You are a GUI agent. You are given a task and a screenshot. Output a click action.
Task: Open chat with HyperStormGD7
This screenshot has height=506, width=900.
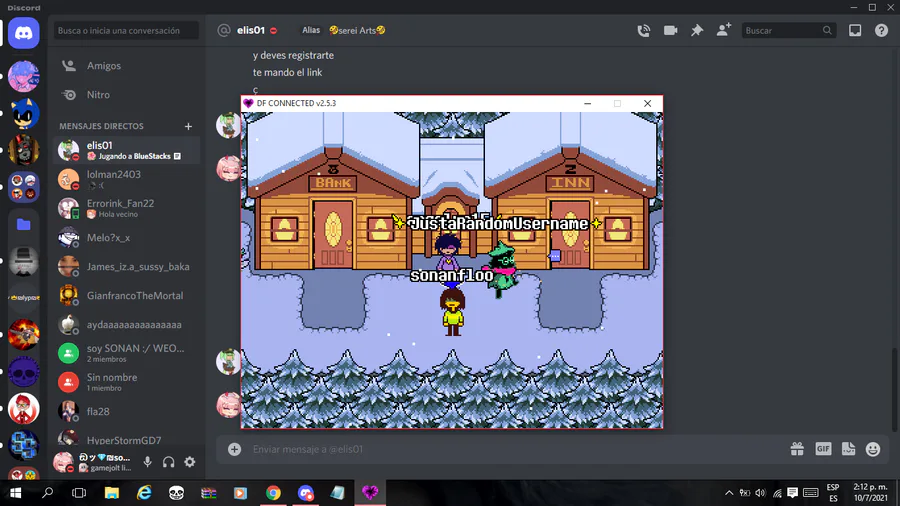tap(126, 439)
